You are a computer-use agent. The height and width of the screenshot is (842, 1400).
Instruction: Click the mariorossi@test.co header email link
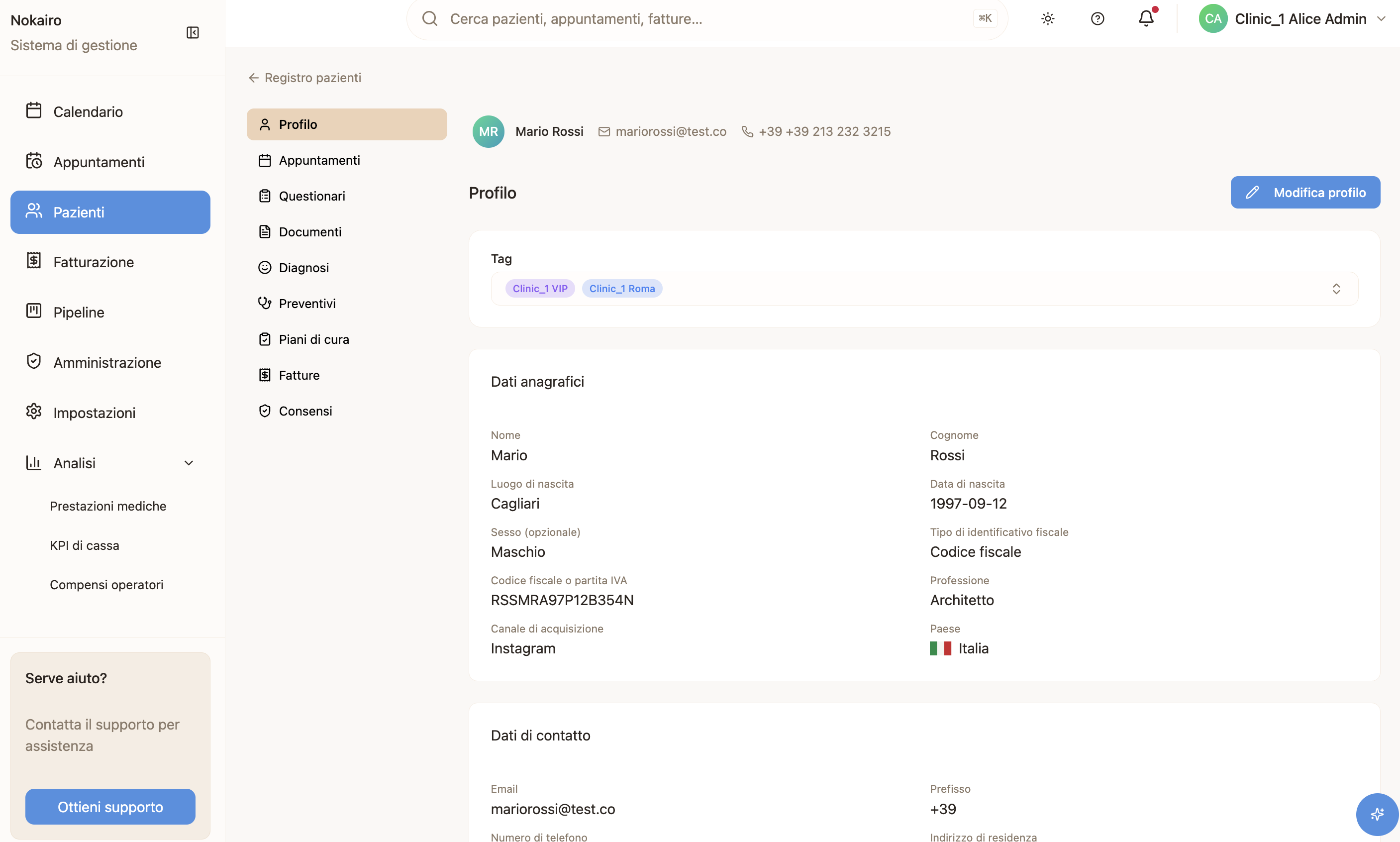[x=671, y=132]
